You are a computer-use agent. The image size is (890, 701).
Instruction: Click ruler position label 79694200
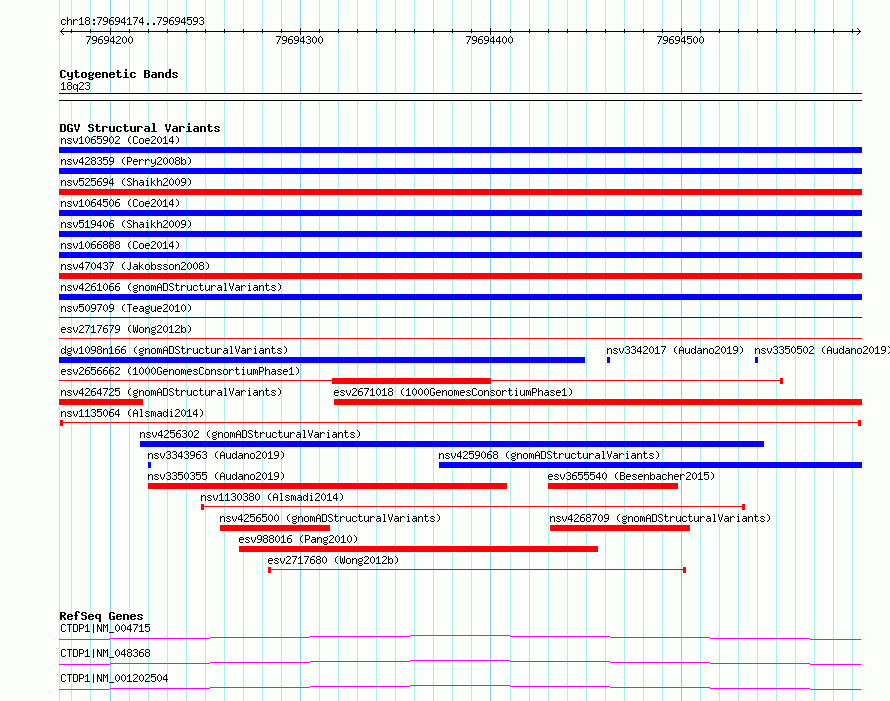point(110,40)
